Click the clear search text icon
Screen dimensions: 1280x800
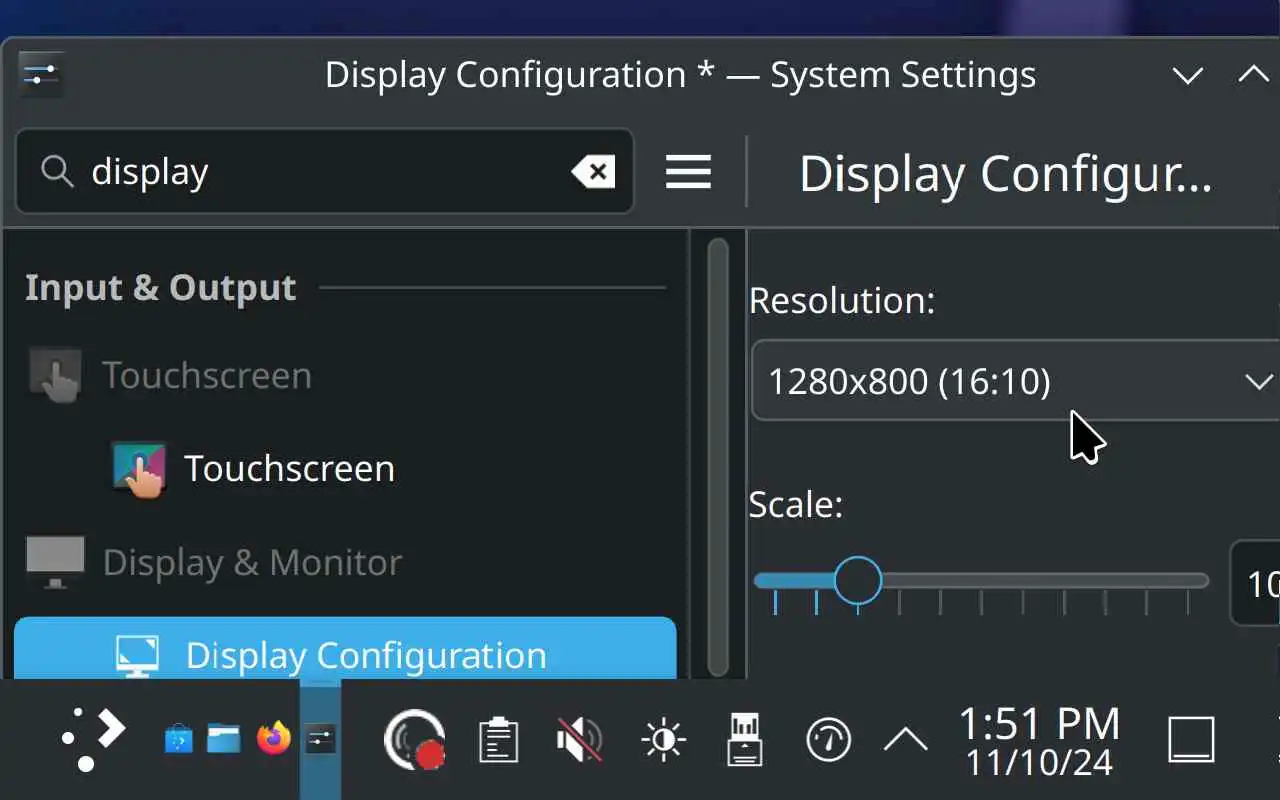click(593, 172)
